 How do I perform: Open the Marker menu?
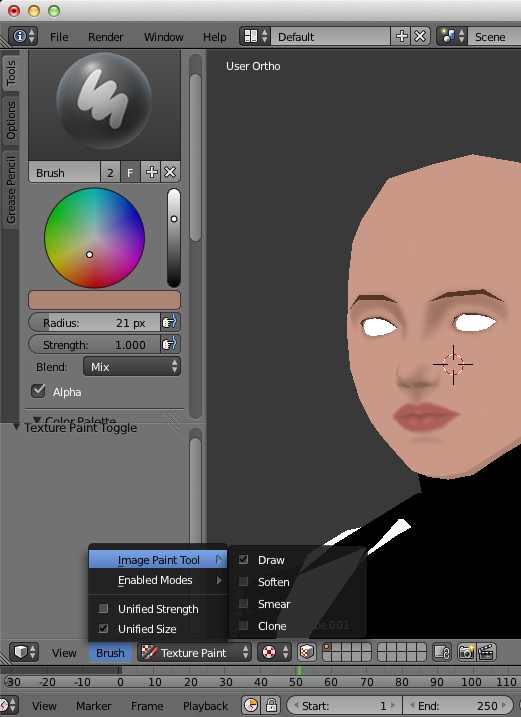(93, 706)
